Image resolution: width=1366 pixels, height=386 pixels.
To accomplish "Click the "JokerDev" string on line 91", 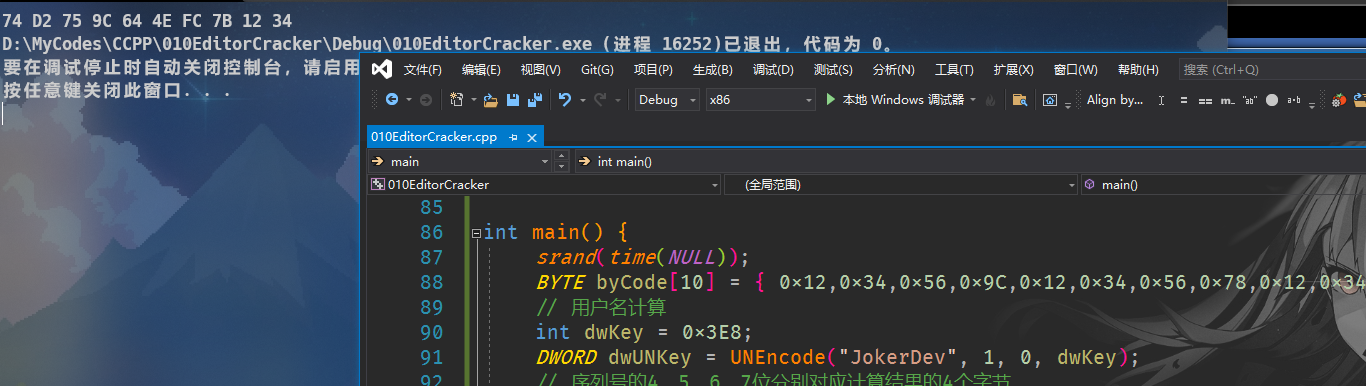I will click(x=904, y=358).
